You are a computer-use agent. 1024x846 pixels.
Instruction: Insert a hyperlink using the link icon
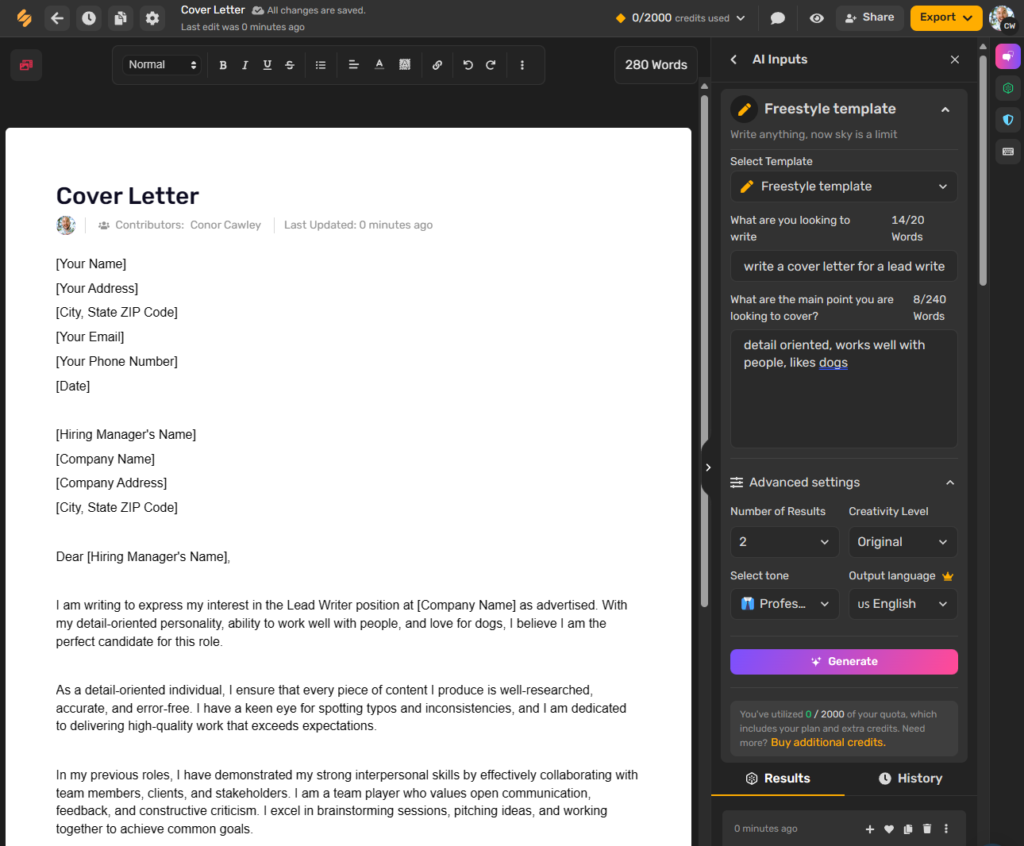pyautogui.click(x=437, y=65)
